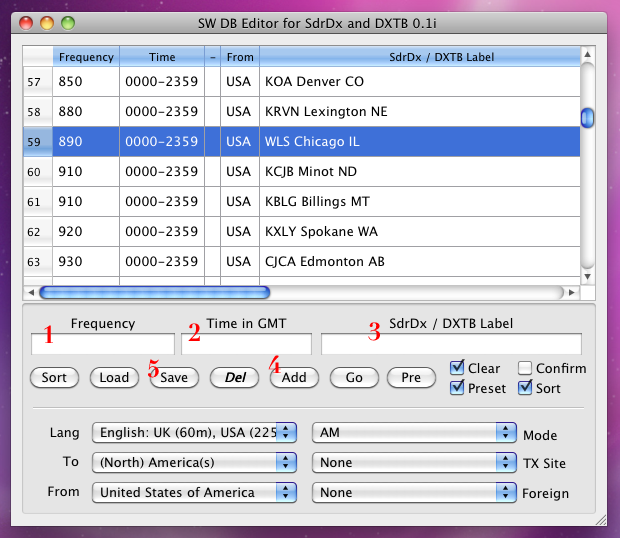Click row number 61
The image size is (620, 538).
coord(38,202)
